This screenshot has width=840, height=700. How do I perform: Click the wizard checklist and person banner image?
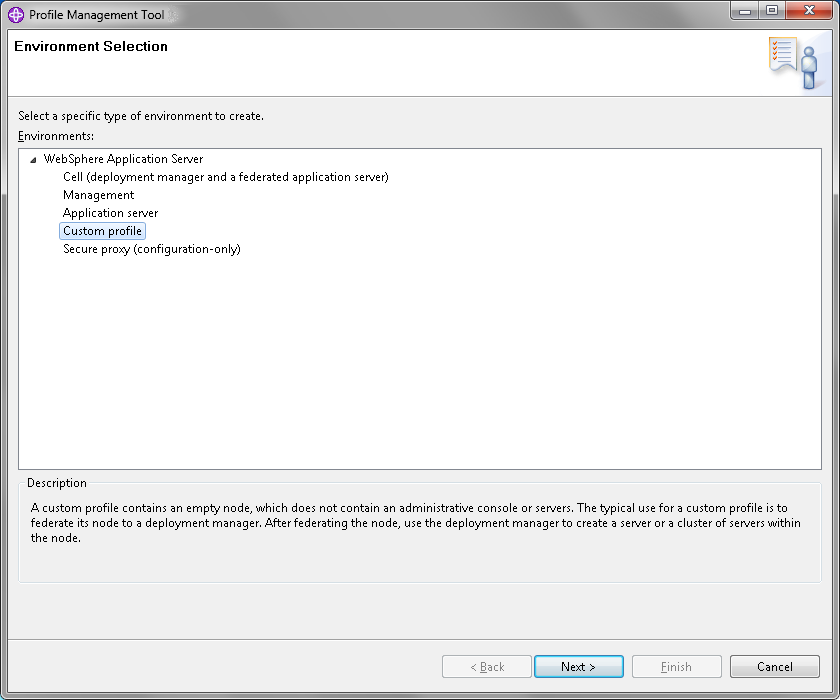(x=794, y=63)
